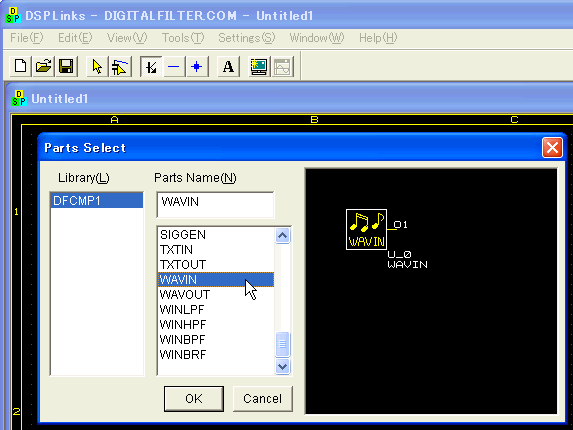
Task: Select the text 'A' tool
Action: coord(228,66)
